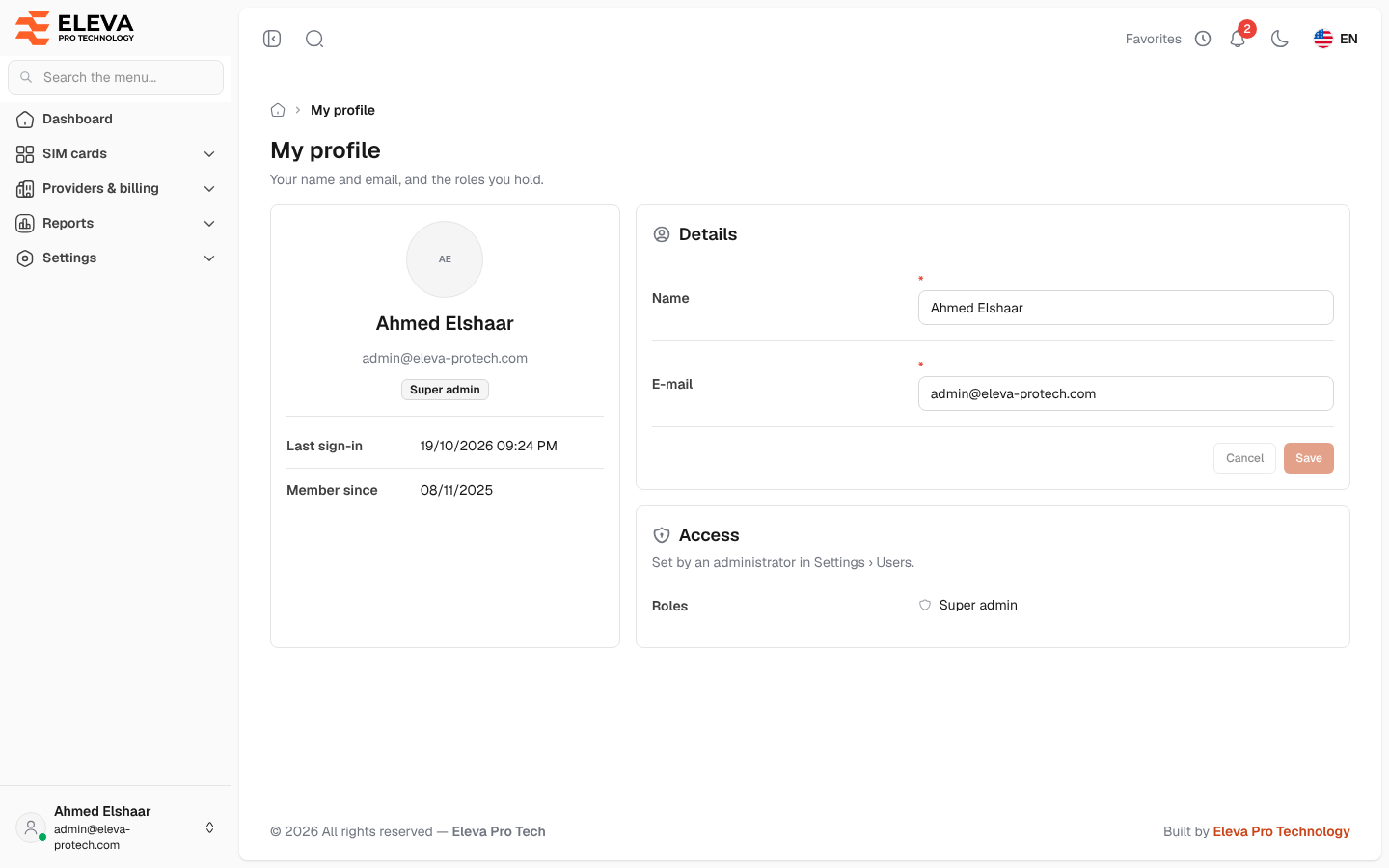Focus the E-mail input field

(x=1126, y=393)
